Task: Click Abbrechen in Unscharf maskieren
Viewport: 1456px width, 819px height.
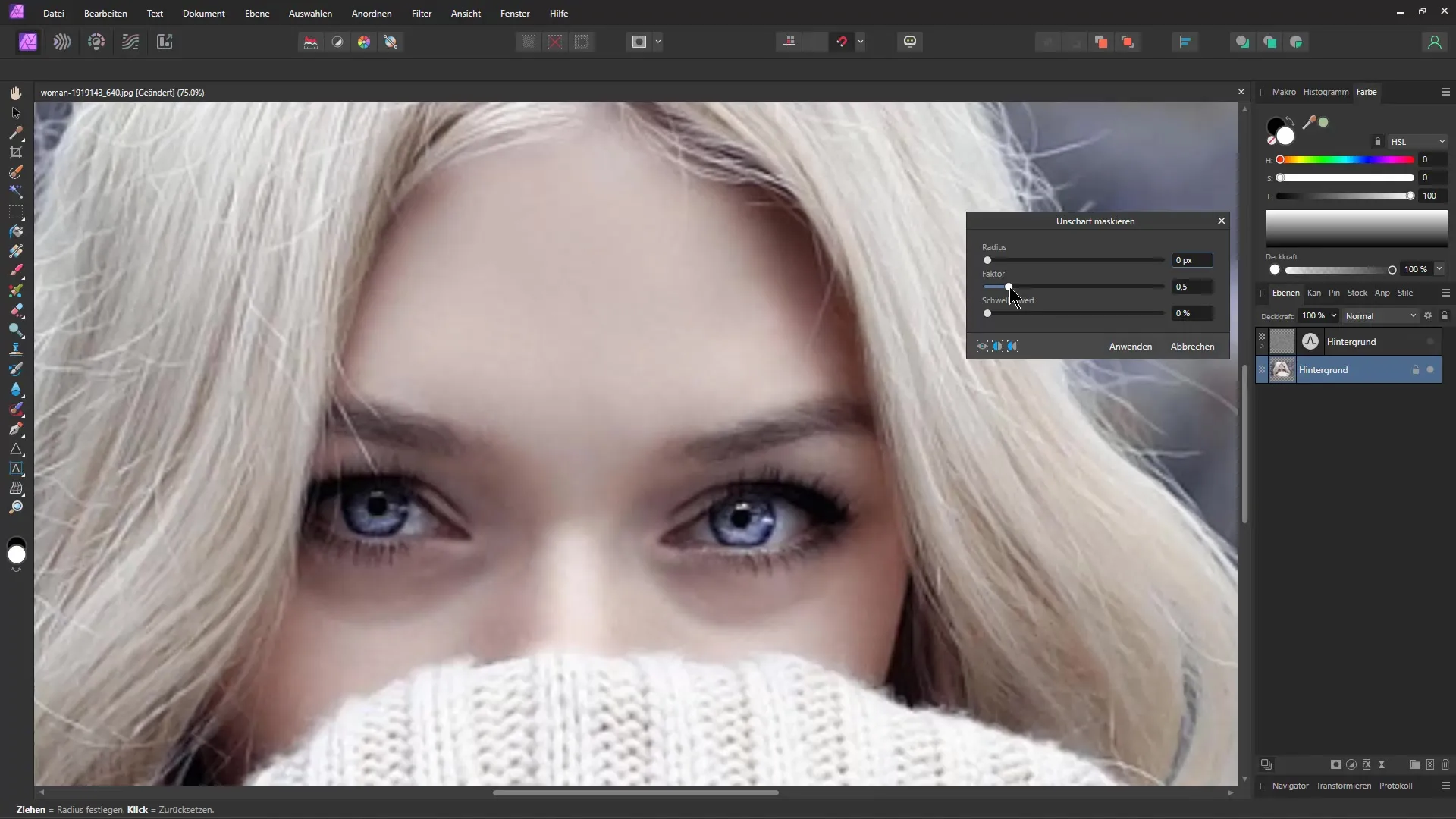Action: click(1192, 347)
